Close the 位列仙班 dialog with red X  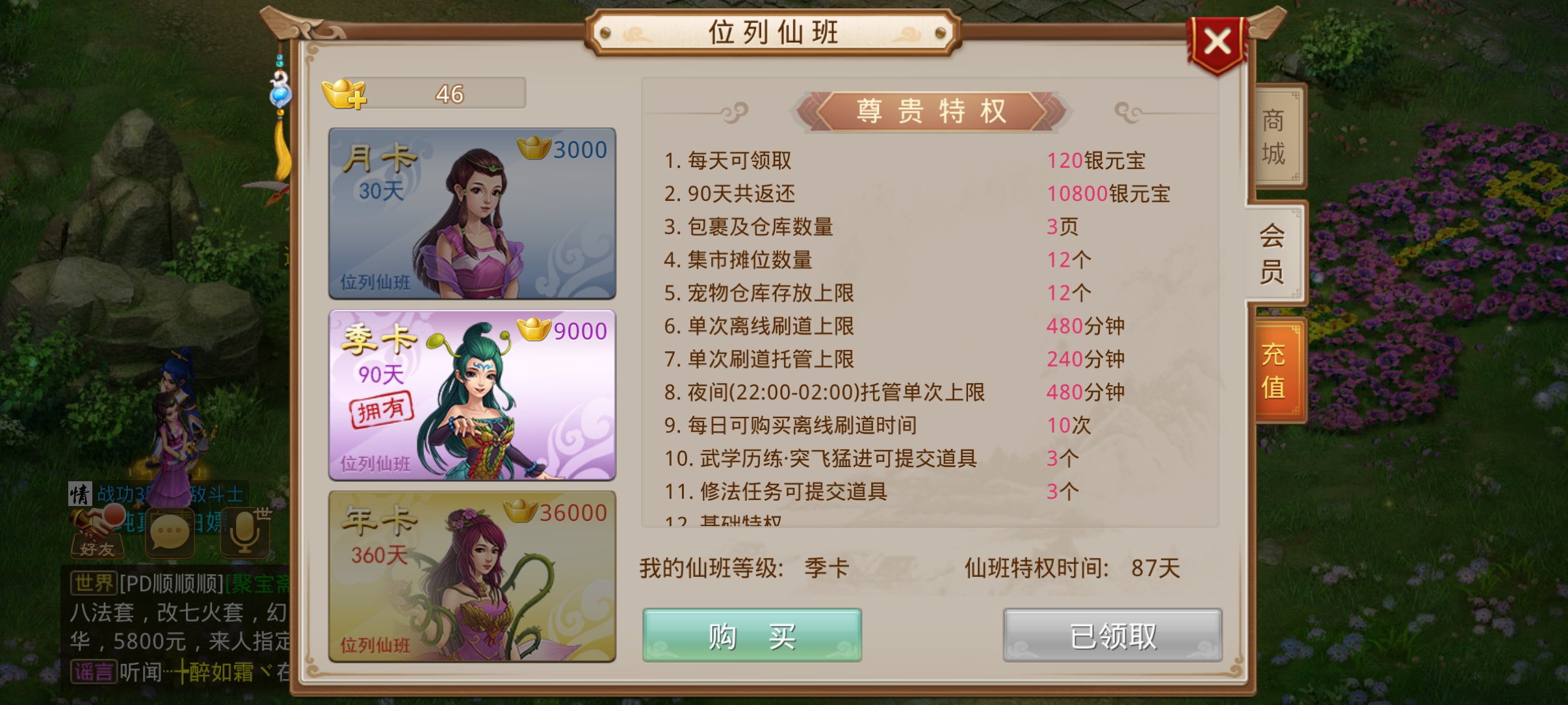point(1218,43)
